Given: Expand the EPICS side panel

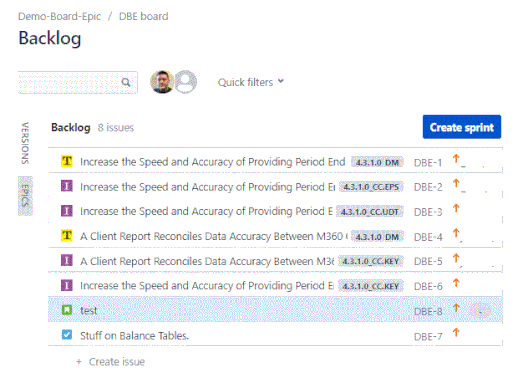Looking at the screenshot, I should tap(25, 196).
